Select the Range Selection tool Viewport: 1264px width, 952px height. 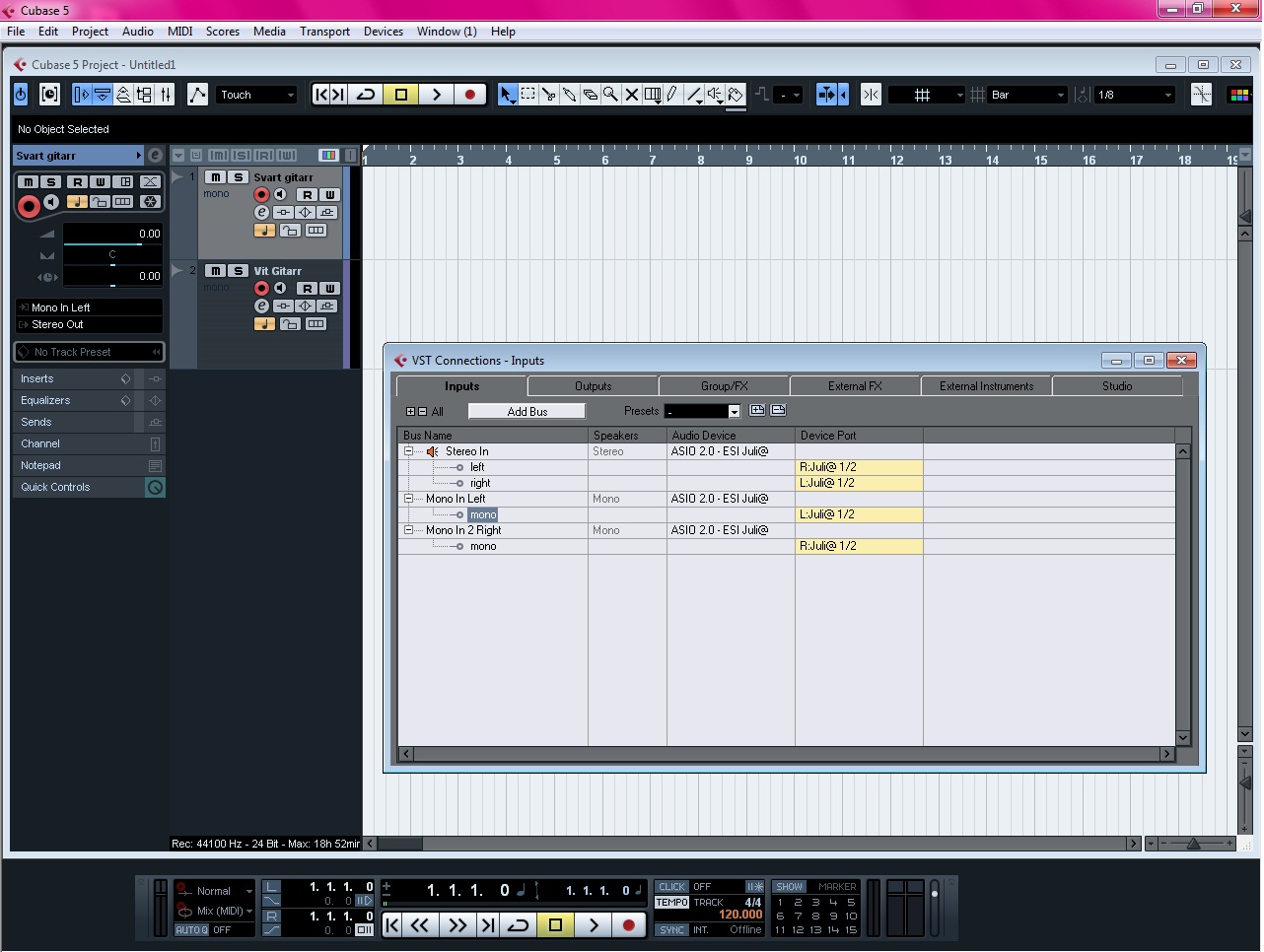click(527, 95)
